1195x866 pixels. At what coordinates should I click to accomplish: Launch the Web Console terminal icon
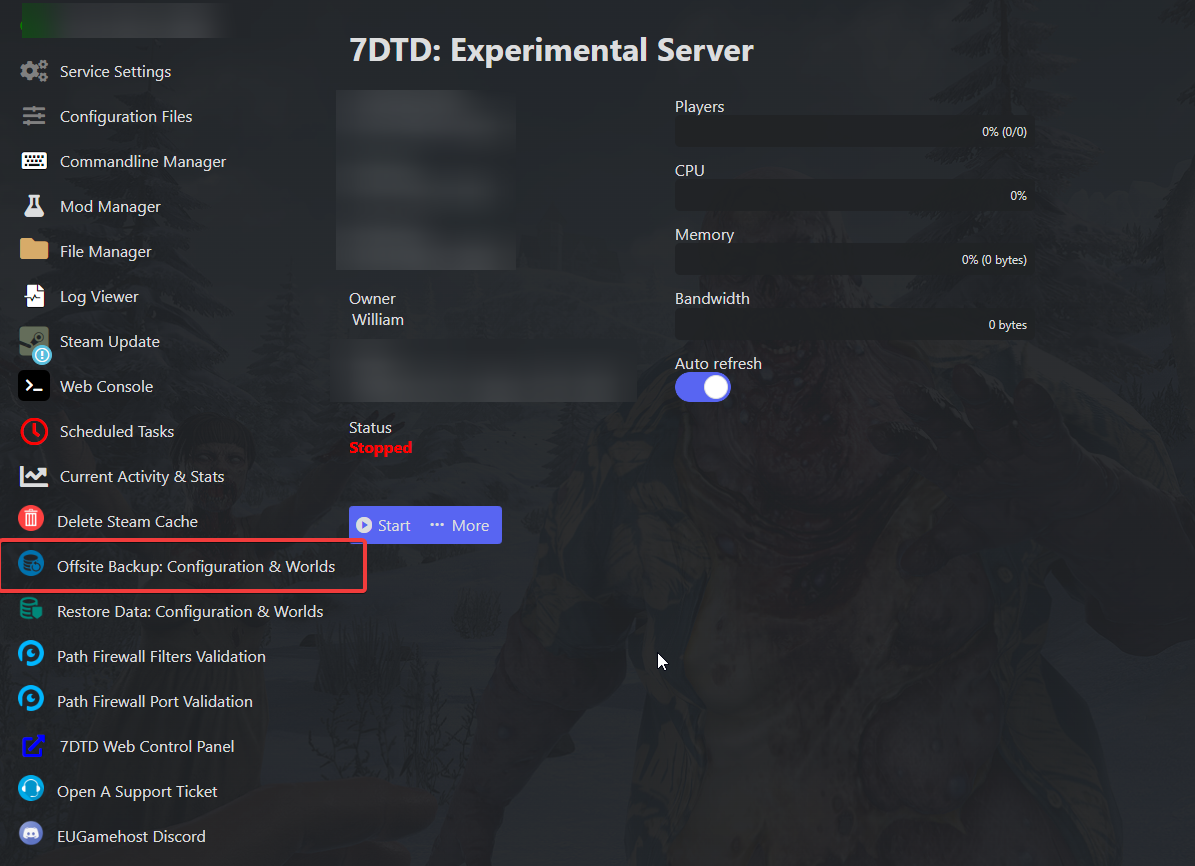click(x=34, y=386)
